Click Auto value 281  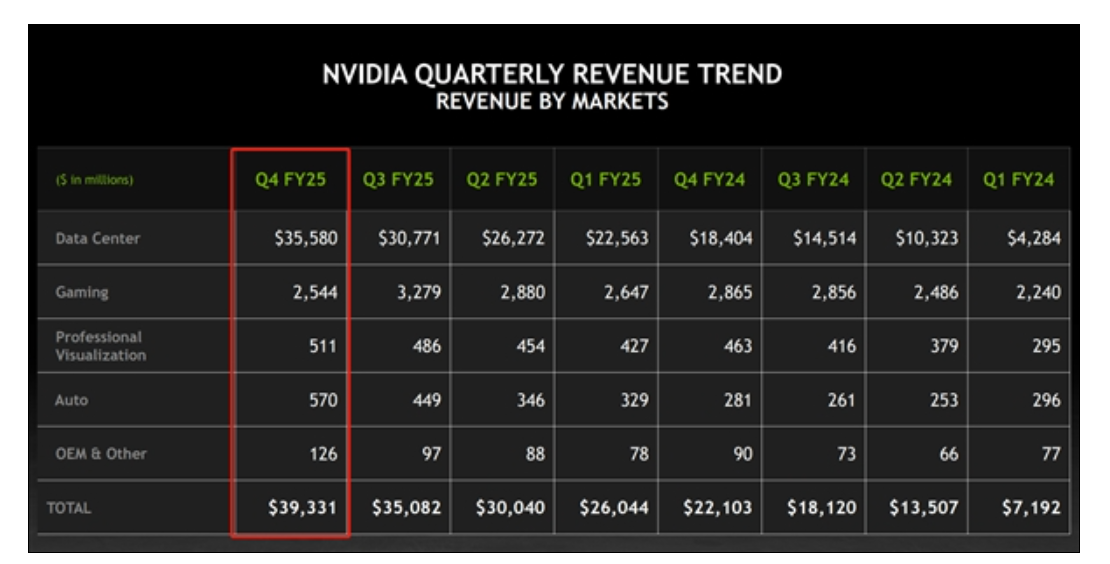738,400
